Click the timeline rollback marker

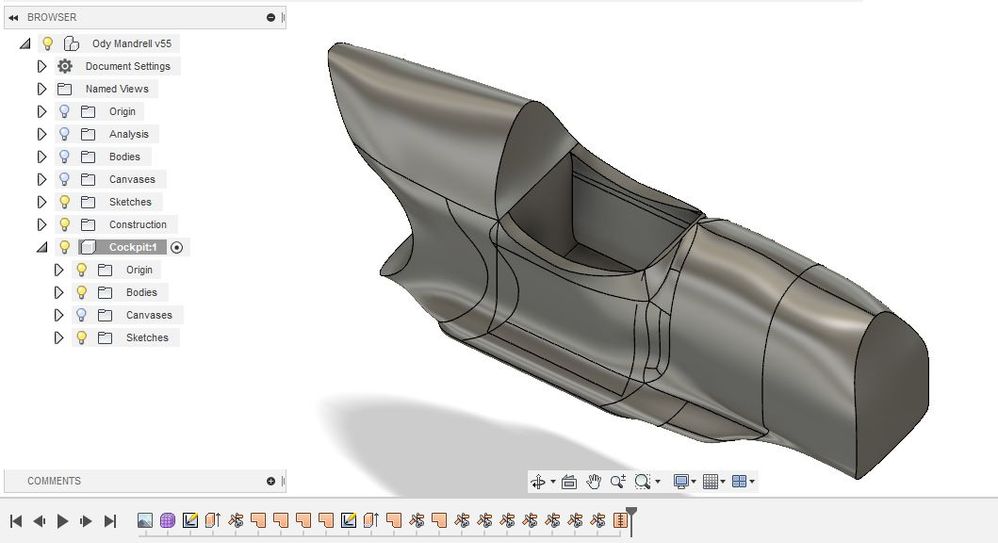pos(631,519)
